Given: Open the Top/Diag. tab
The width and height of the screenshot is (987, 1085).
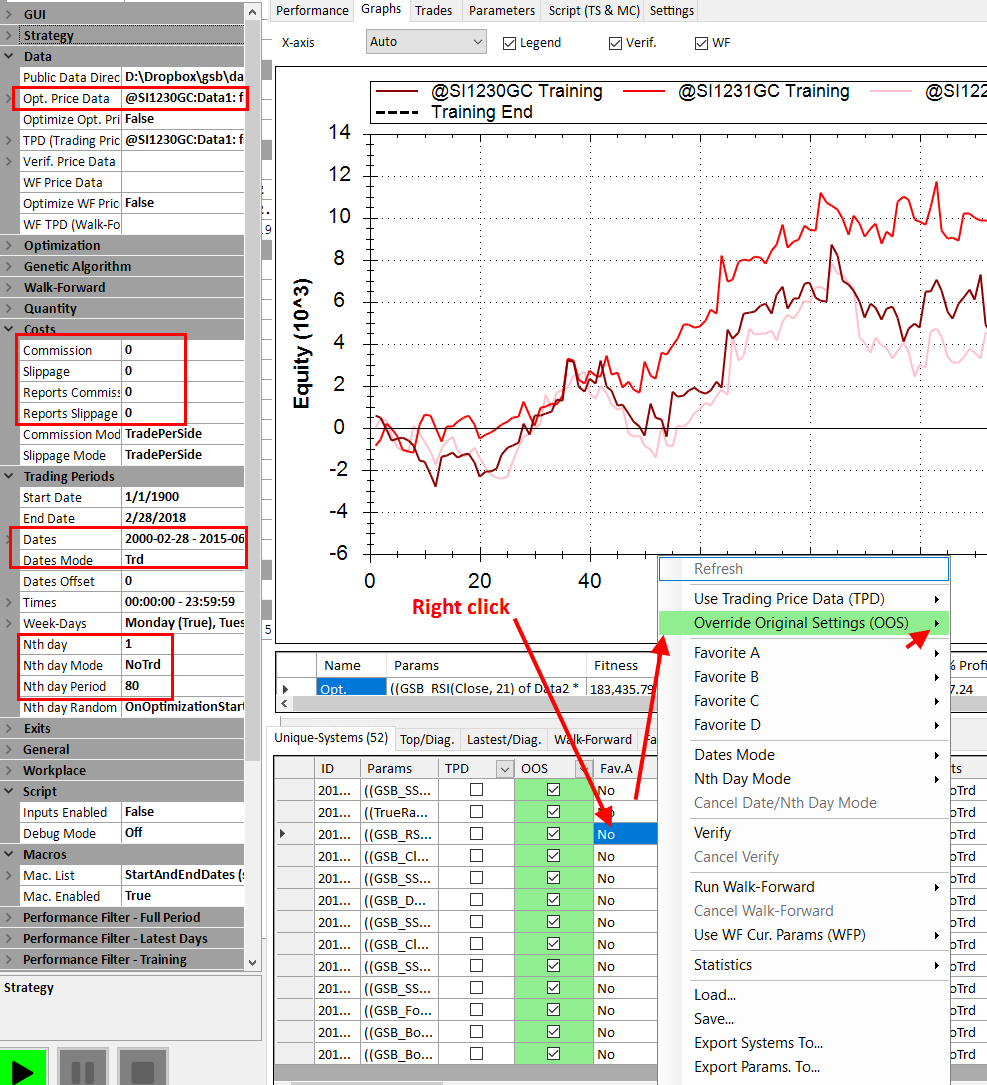Looking at the screenshot, I should pos(427,740).
